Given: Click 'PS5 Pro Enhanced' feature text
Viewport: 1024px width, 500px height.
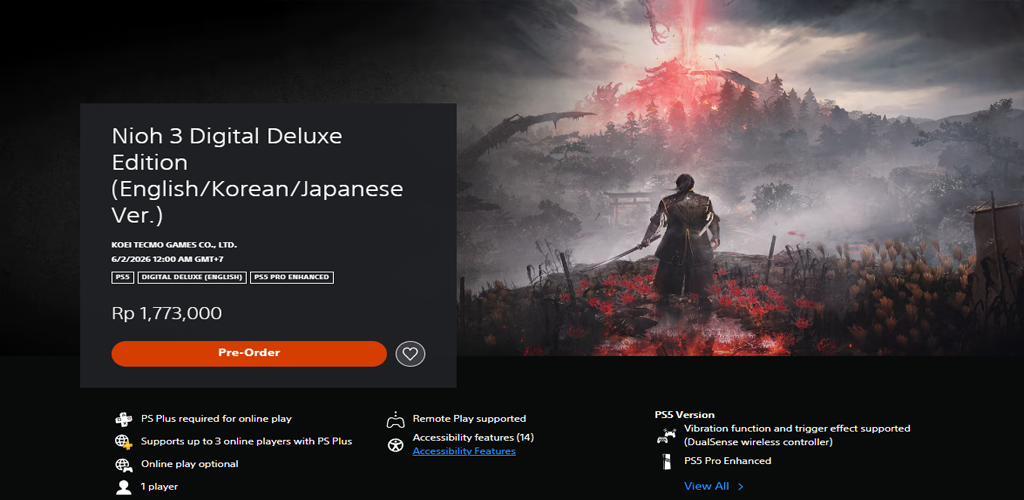Looking at the screenshot, I should coord(728,461).
